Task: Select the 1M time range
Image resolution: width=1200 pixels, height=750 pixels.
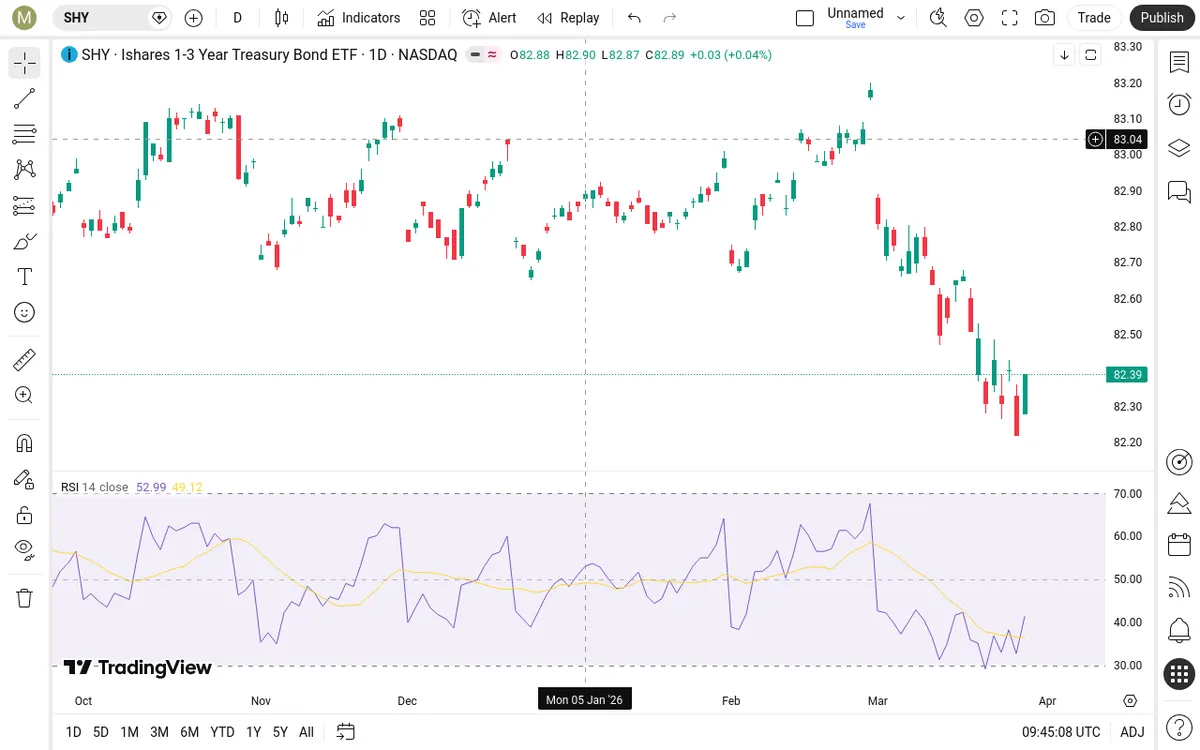Action: (x=130, y=732)
